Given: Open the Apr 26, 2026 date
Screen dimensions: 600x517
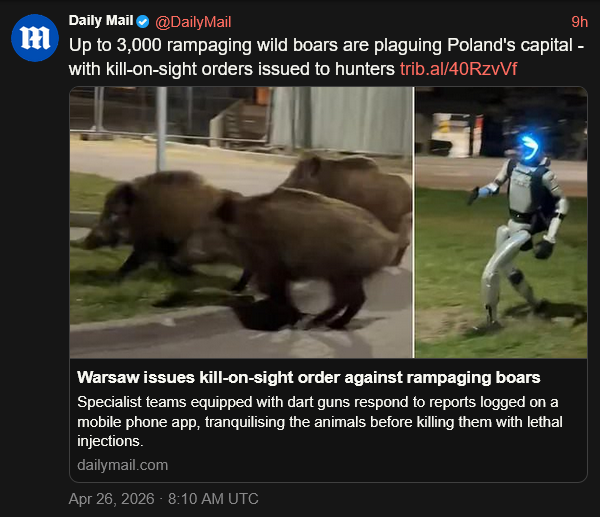Looking at the screenshot, I should pyautogui.click(x=111, y=499).
